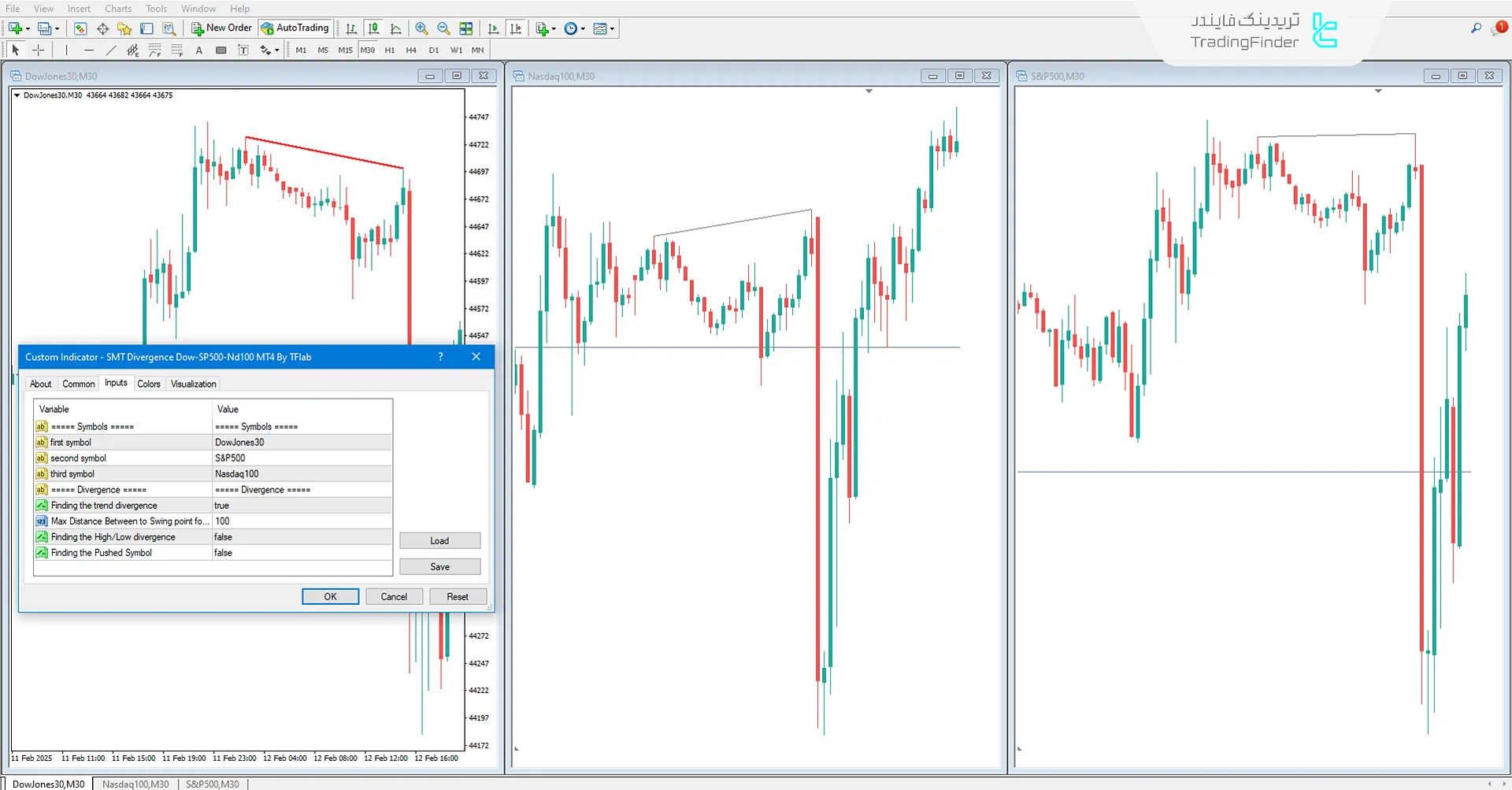Zoom in on the chart
This screenshot has width=1512, height=790.
coord(422,28)
